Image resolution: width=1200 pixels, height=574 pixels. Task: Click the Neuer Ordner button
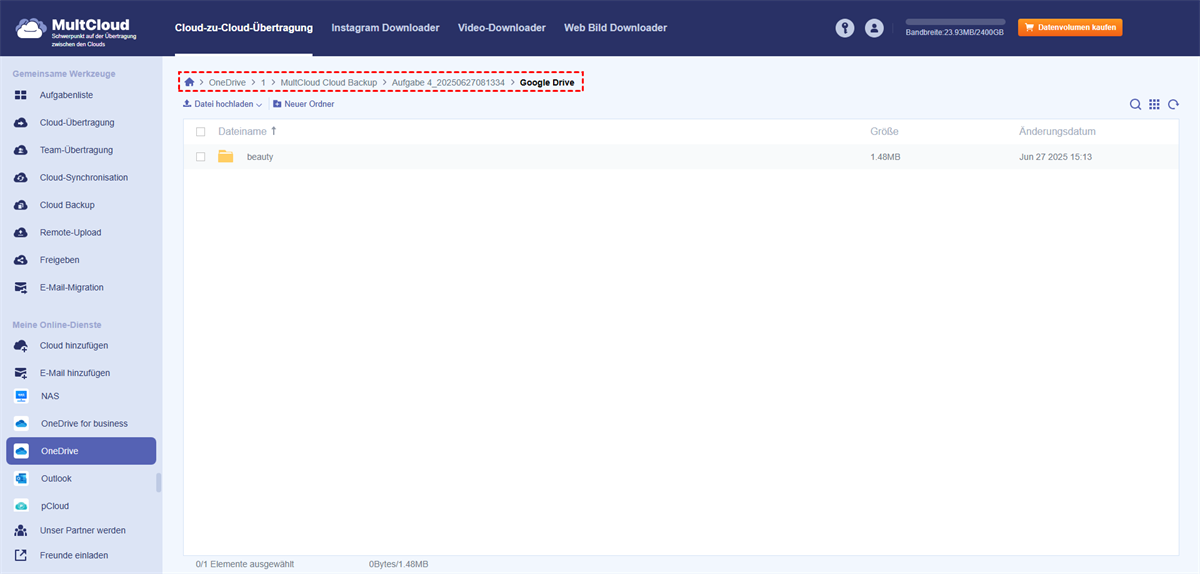pyautogui.click(x=304, y=104)
